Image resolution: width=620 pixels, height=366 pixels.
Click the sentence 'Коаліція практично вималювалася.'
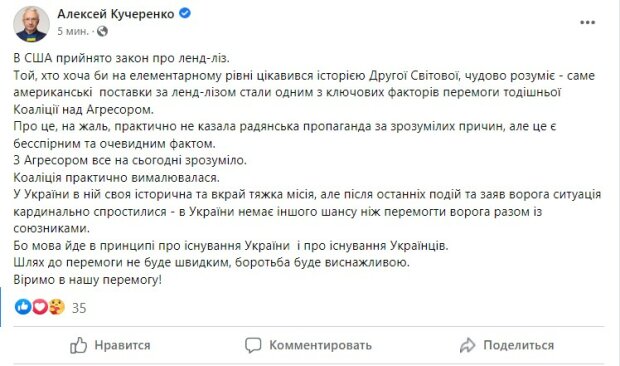click(x=116, y=177)
